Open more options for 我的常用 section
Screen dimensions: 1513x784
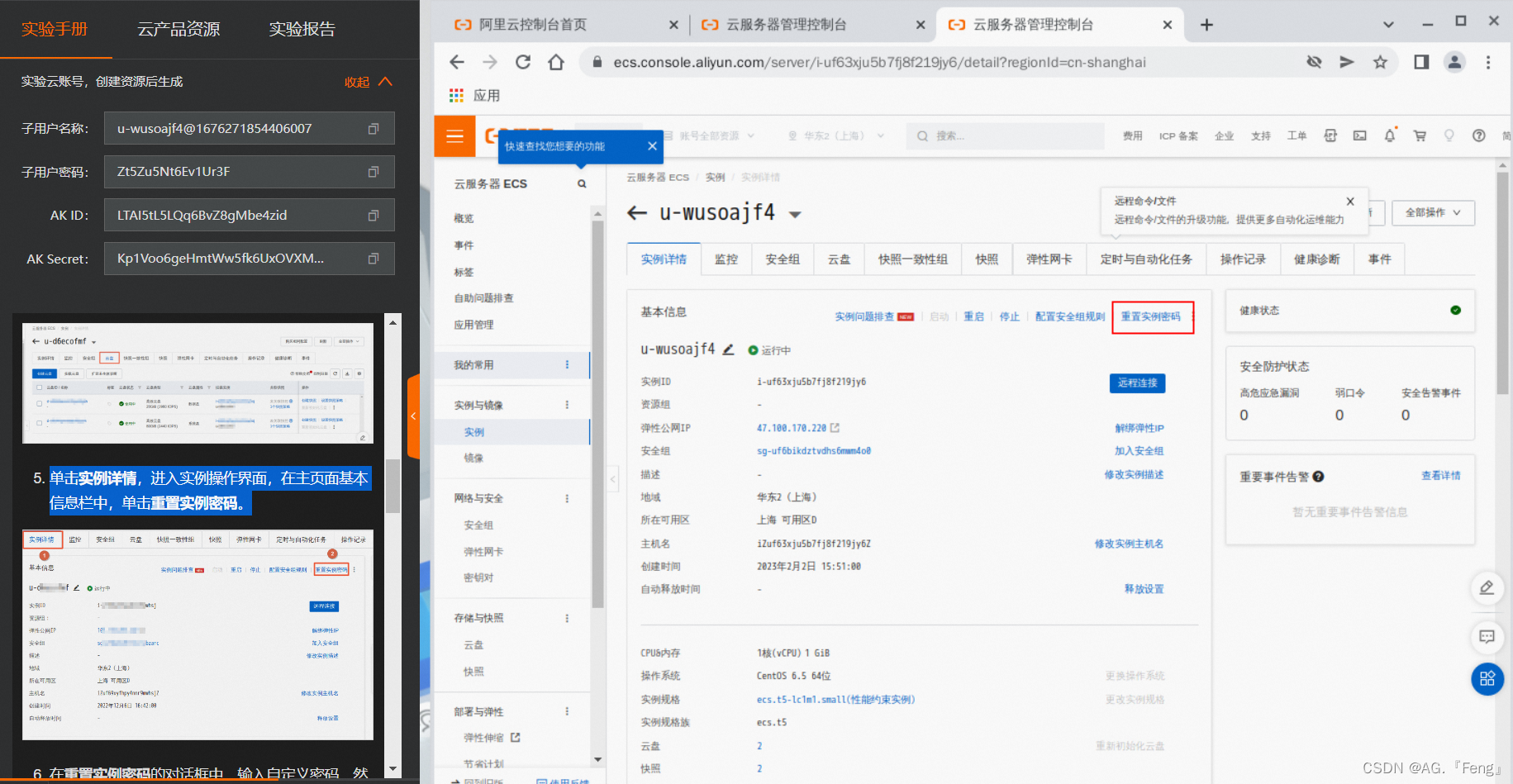pos(567,365)
